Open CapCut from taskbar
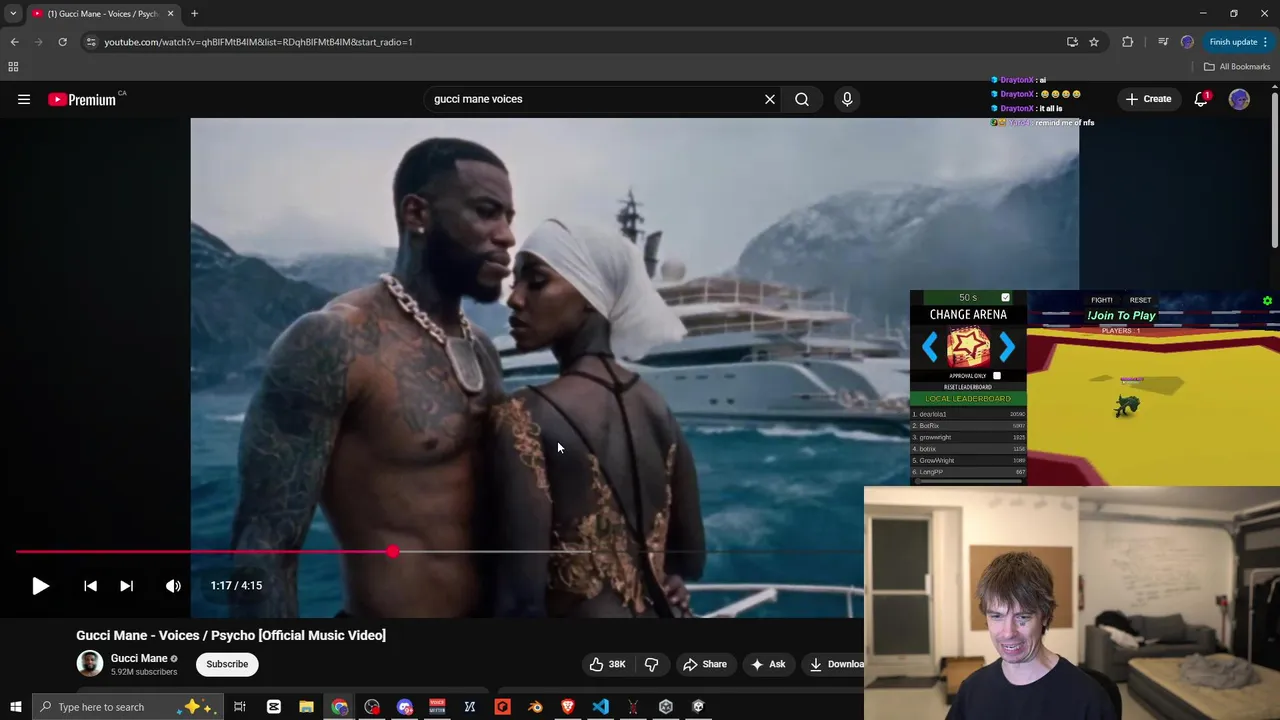 [x=273, y=707]
